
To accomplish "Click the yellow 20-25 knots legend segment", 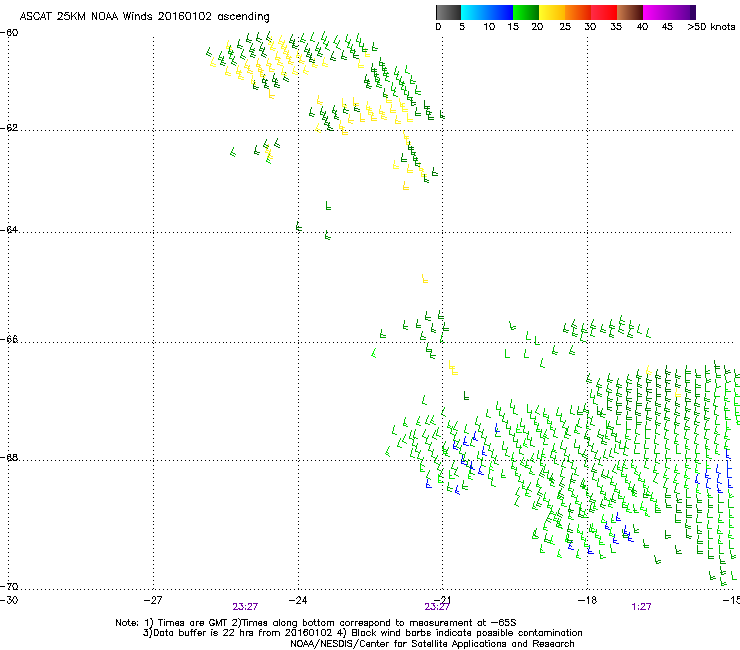I will pos(552,12).
